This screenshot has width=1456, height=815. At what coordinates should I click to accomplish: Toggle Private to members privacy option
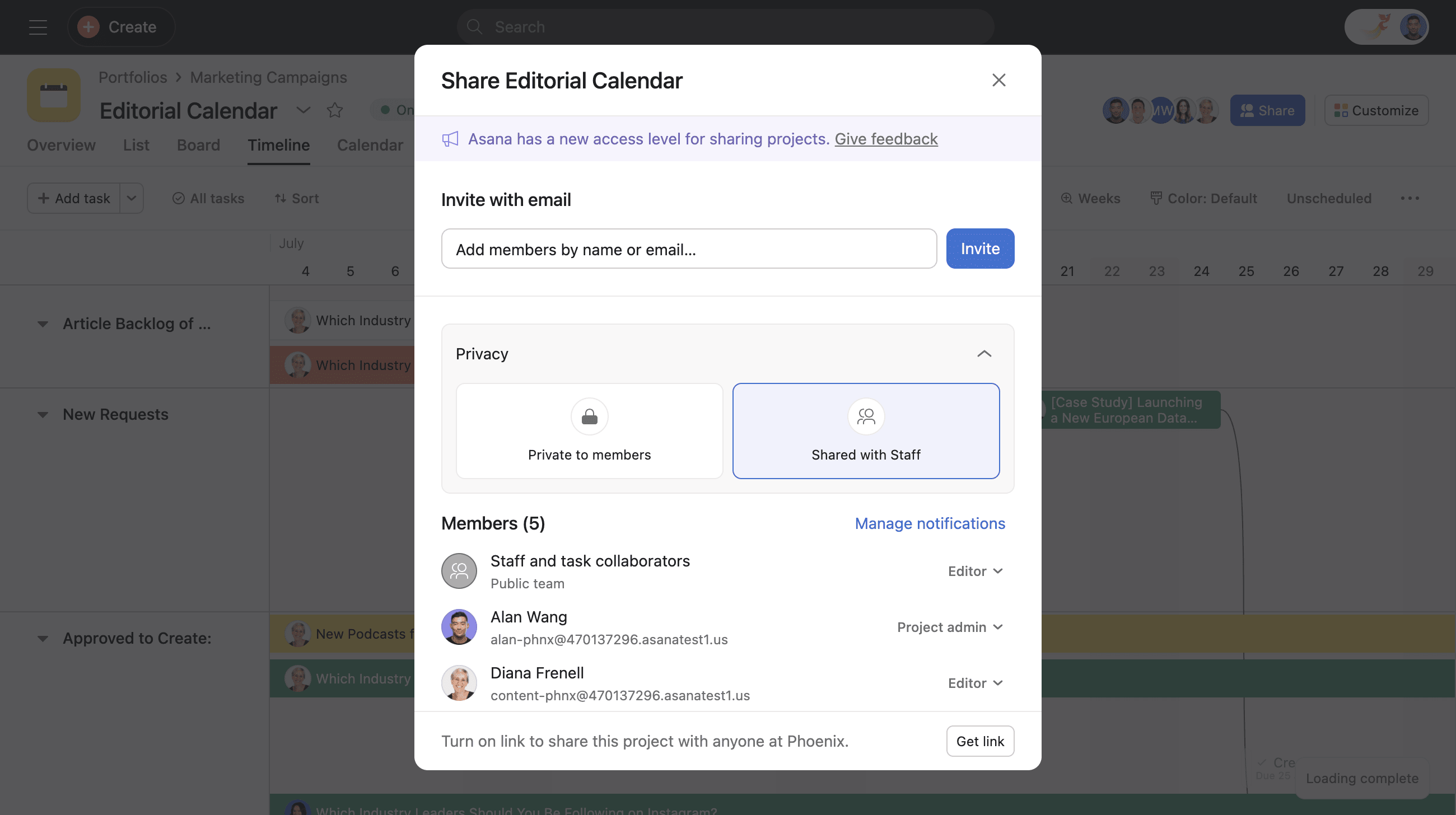pyautogui.click(x=589, y=431)
